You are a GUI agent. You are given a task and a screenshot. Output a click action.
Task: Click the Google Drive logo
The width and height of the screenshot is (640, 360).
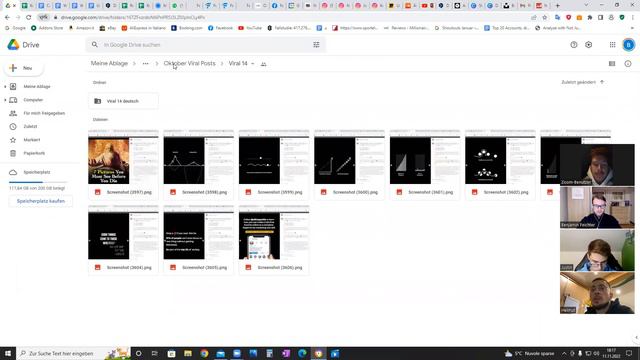coord(13,45)
